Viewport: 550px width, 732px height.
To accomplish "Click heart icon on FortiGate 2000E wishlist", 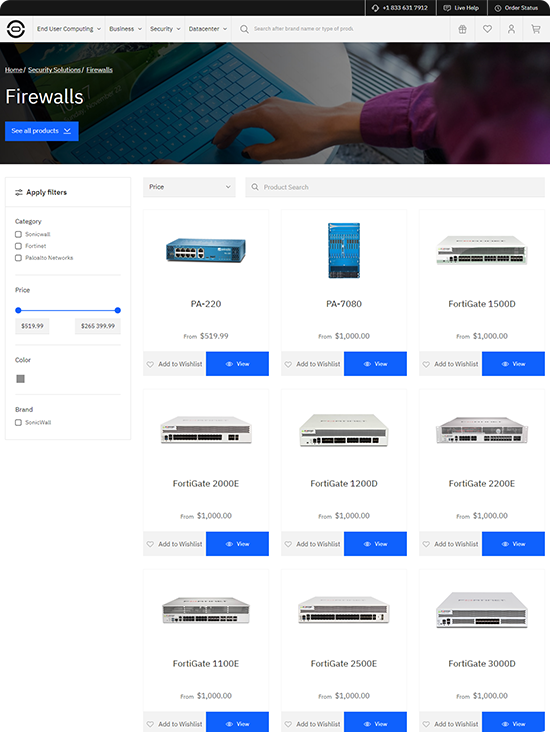I will pyautogui.click(x=150, y=544).
